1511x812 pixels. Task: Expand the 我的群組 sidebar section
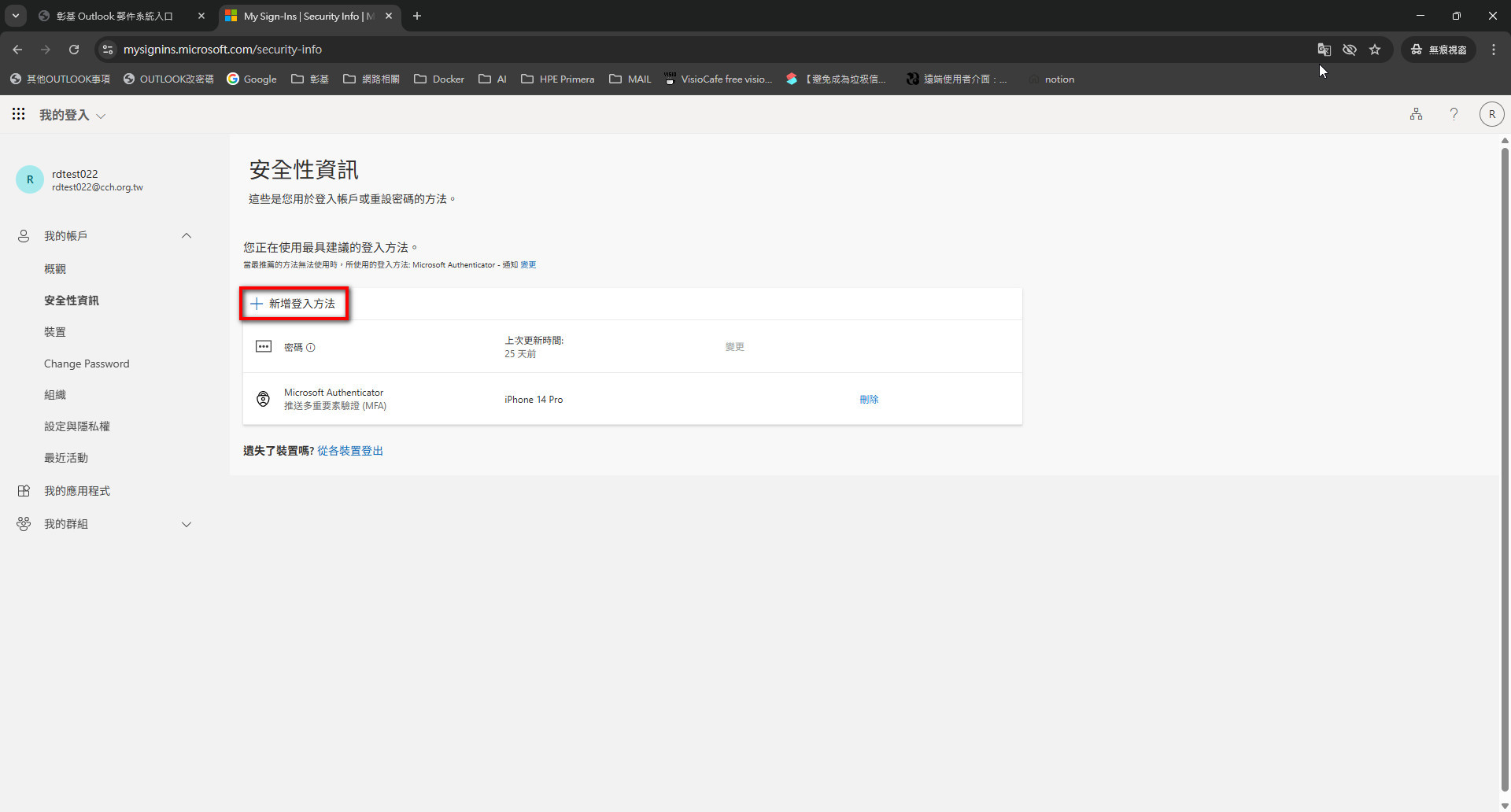pos(187,525)
